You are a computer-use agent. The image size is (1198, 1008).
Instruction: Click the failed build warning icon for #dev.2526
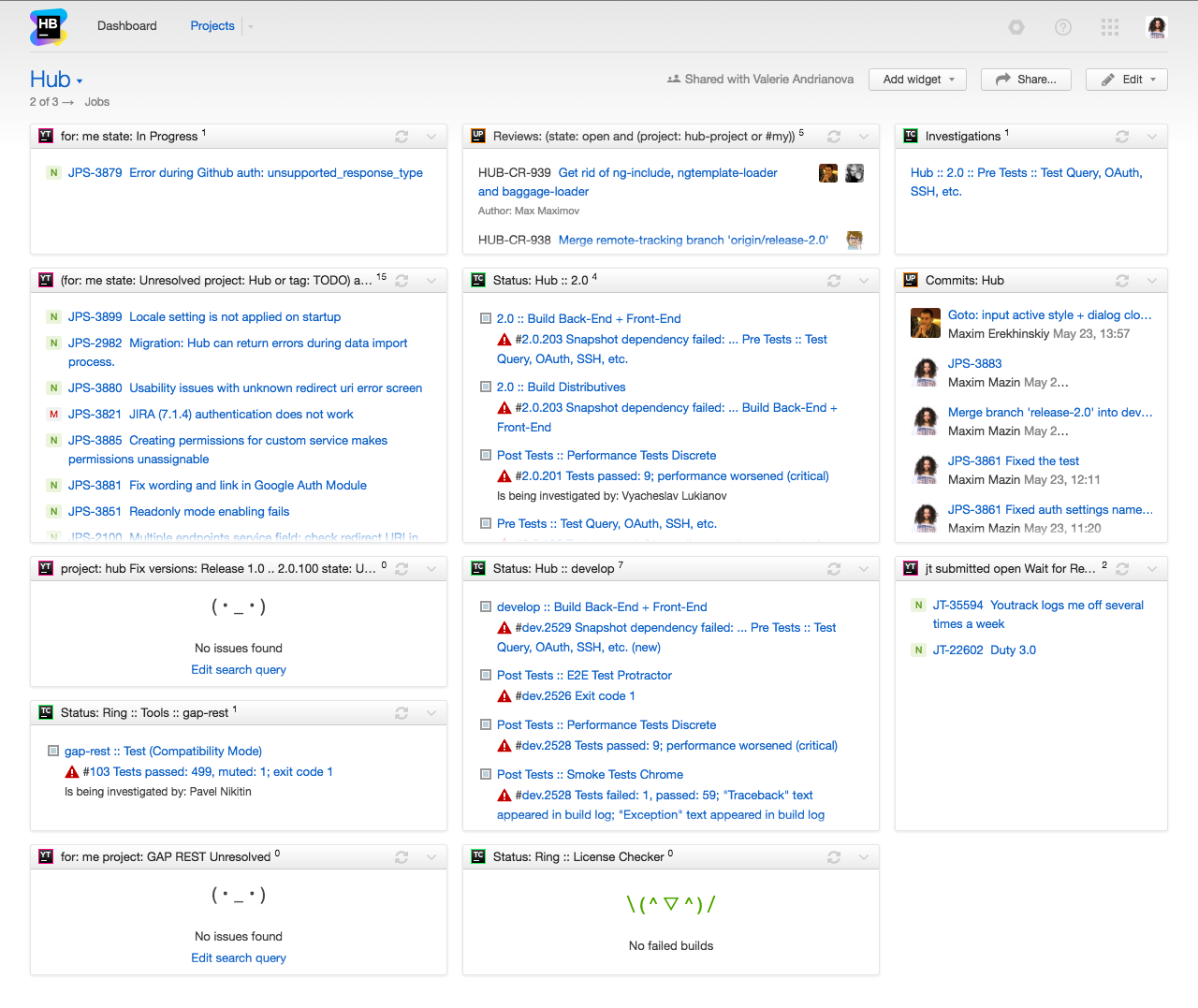504,696
